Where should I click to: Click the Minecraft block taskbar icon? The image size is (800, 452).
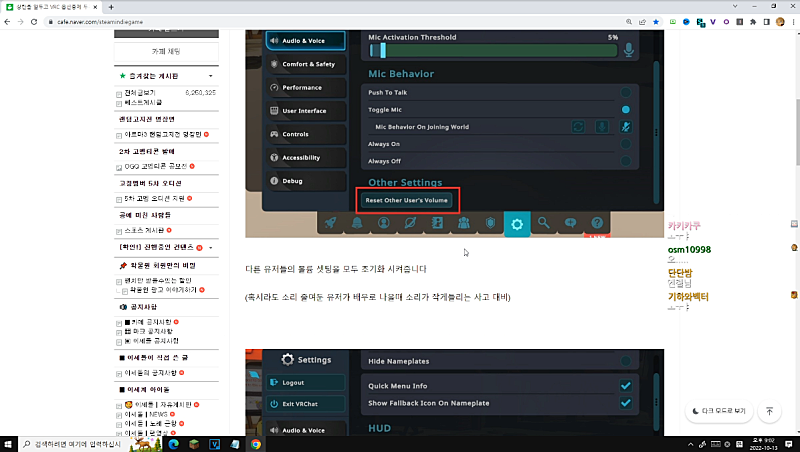point(194,444)
